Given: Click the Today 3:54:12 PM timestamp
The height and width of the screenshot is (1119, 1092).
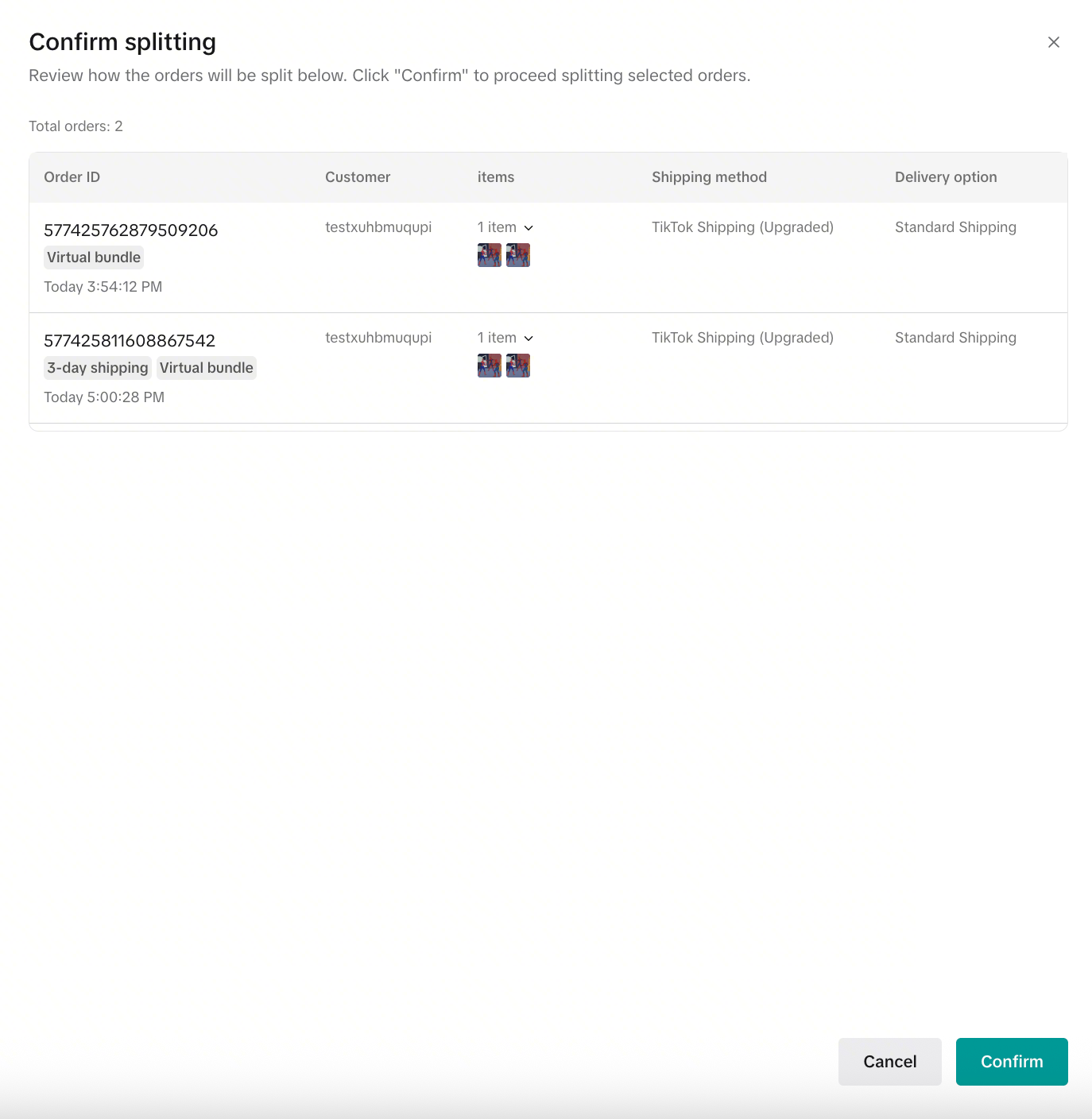Looking at the screenshot, I should coord(103,287).
